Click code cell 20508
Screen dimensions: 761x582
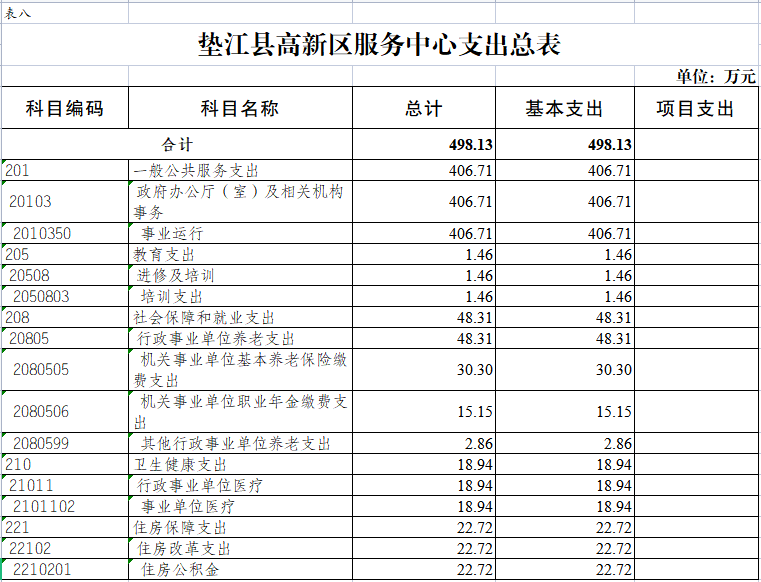pos(65,275)
